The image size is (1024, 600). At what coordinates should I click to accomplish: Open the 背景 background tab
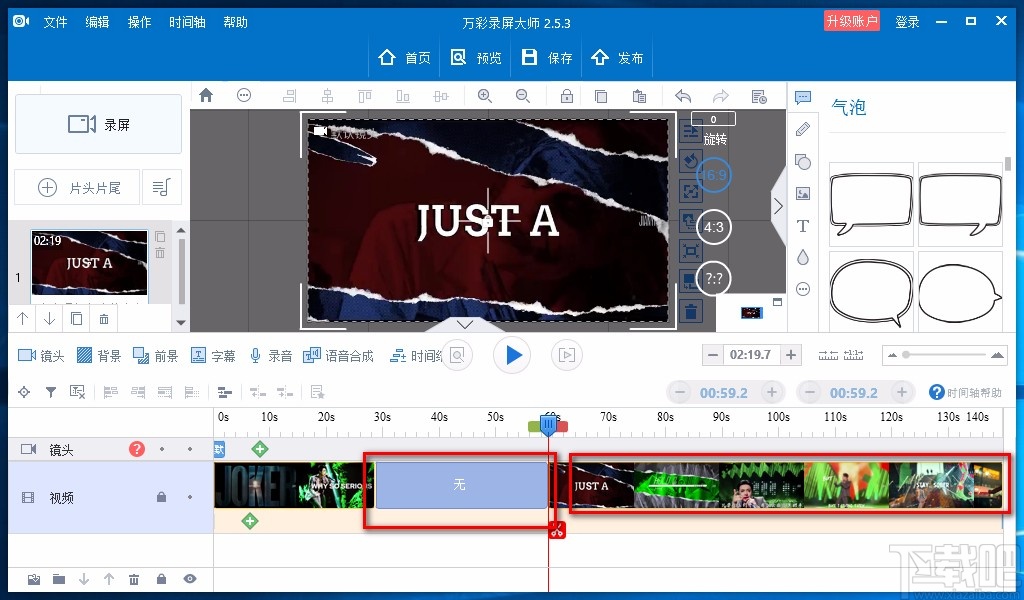(x=99, y=356)
